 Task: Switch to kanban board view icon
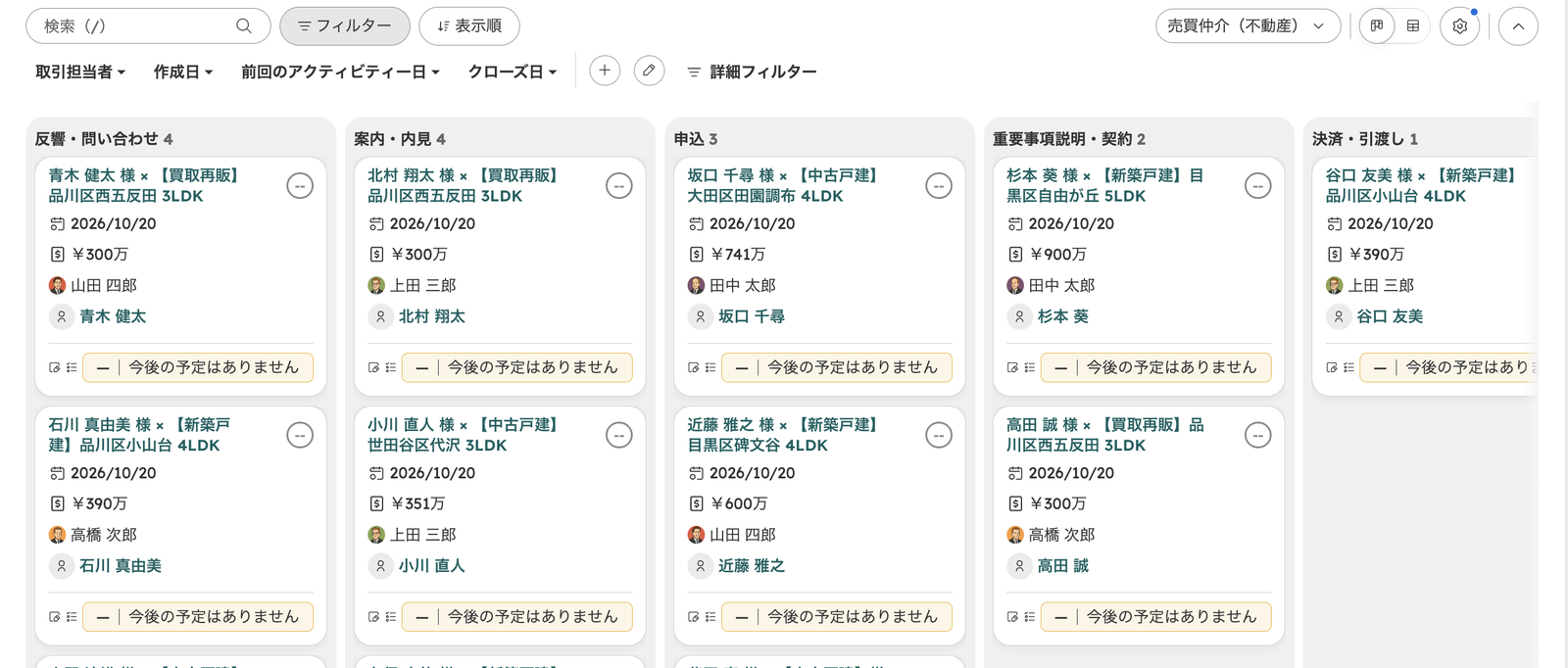pos(1377,26)
